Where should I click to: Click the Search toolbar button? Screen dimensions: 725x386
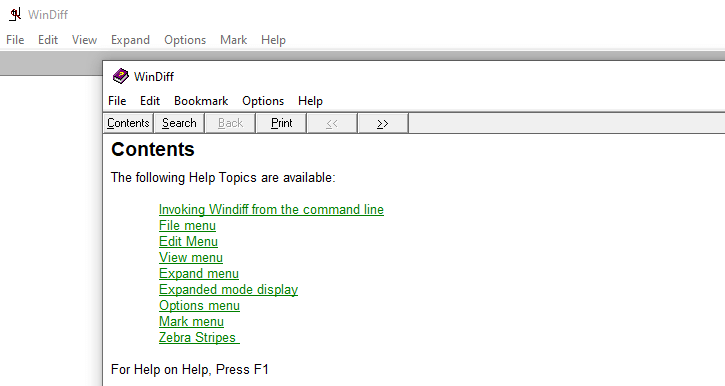pyautogui.click(x=179, y=123)
